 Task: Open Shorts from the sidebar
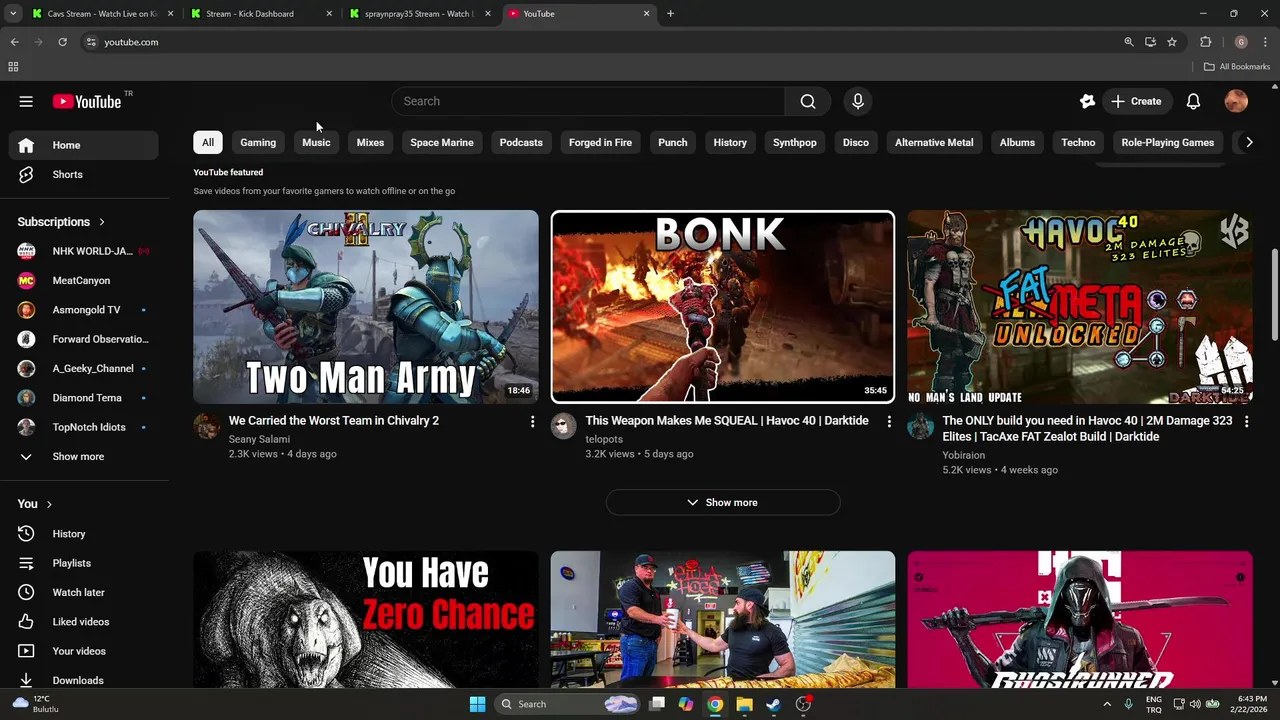click(84, 174)
